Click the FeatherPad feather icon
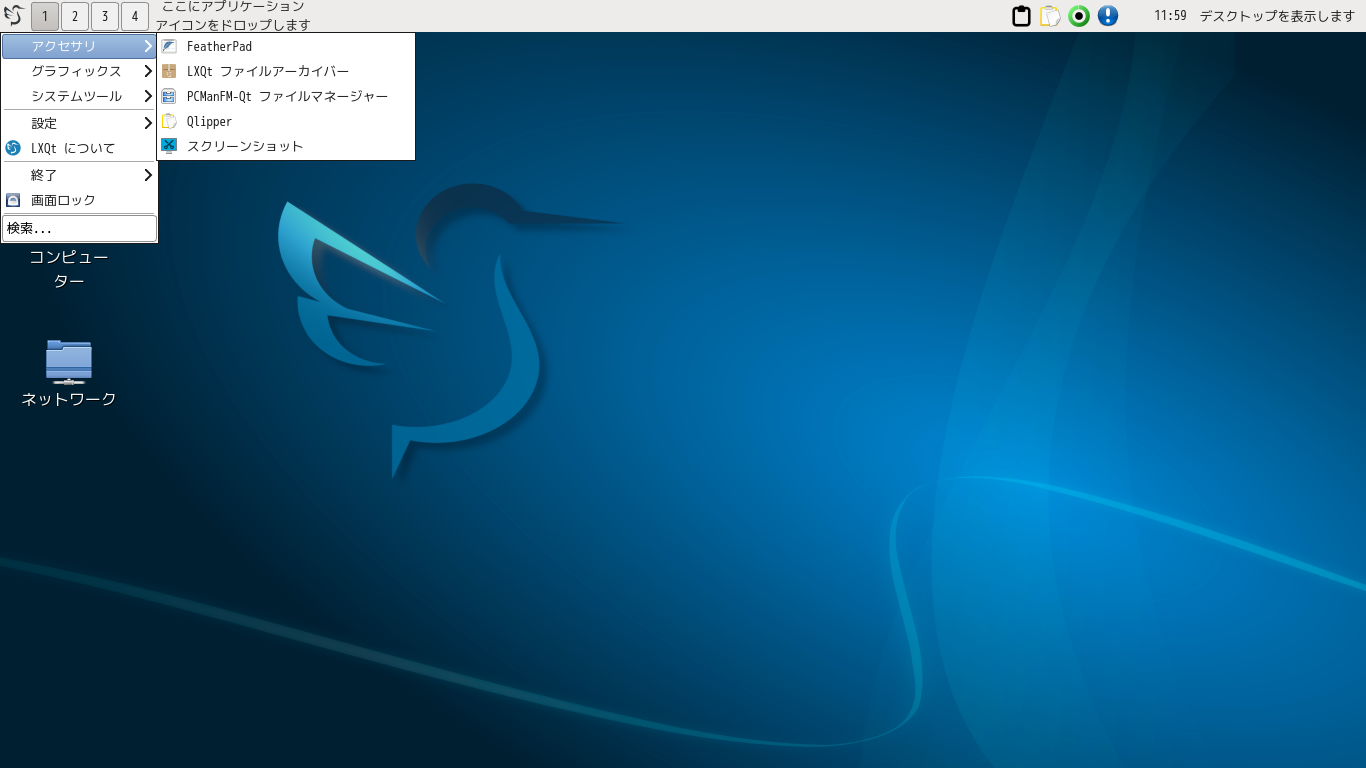Image resolution: width=1366 pixels, height=768 pixels. click(169, 46)
